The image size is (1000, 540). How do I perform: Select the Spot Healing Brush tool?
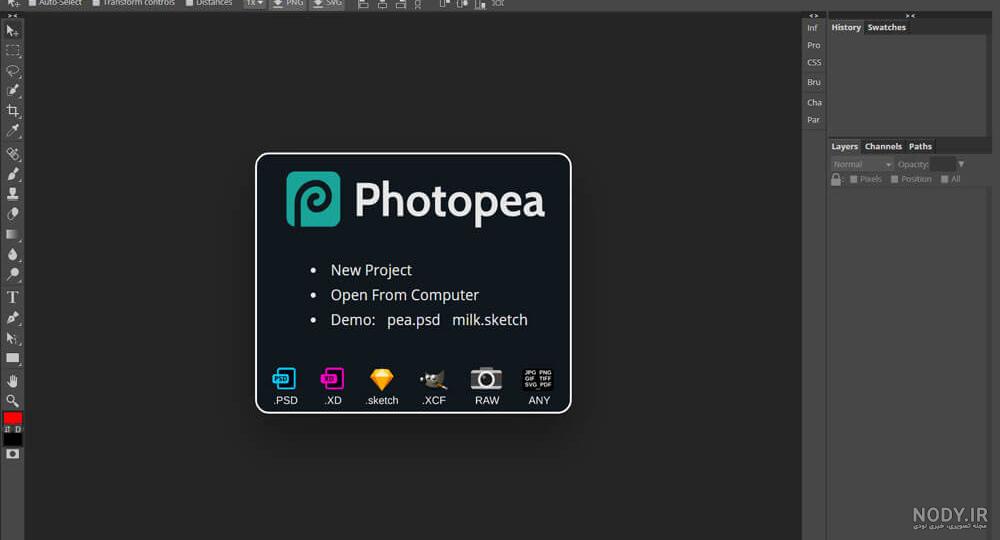coord(12,154)
